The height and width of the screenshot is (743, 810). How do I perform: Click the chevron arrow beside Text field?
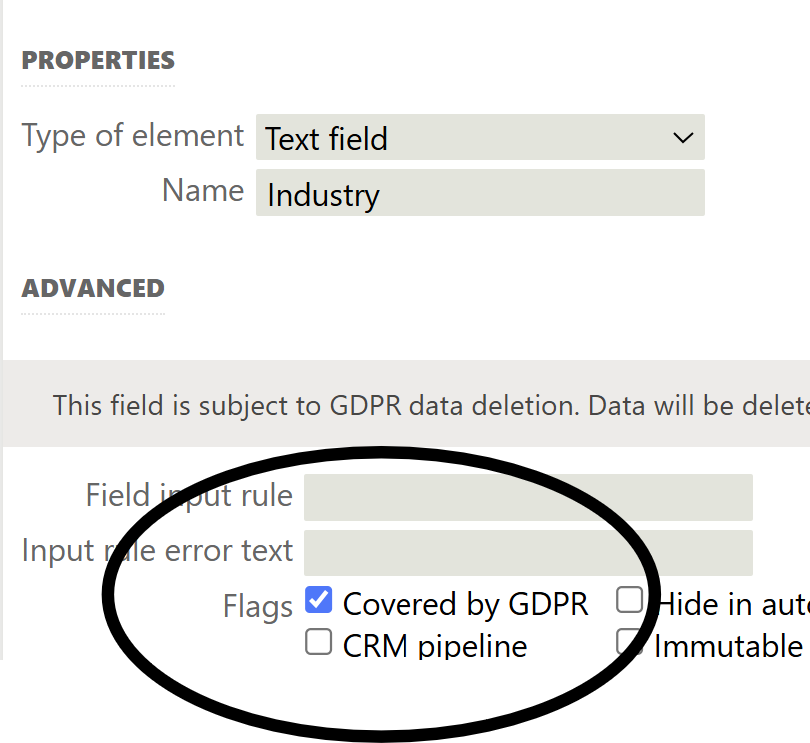click(683, 138)
